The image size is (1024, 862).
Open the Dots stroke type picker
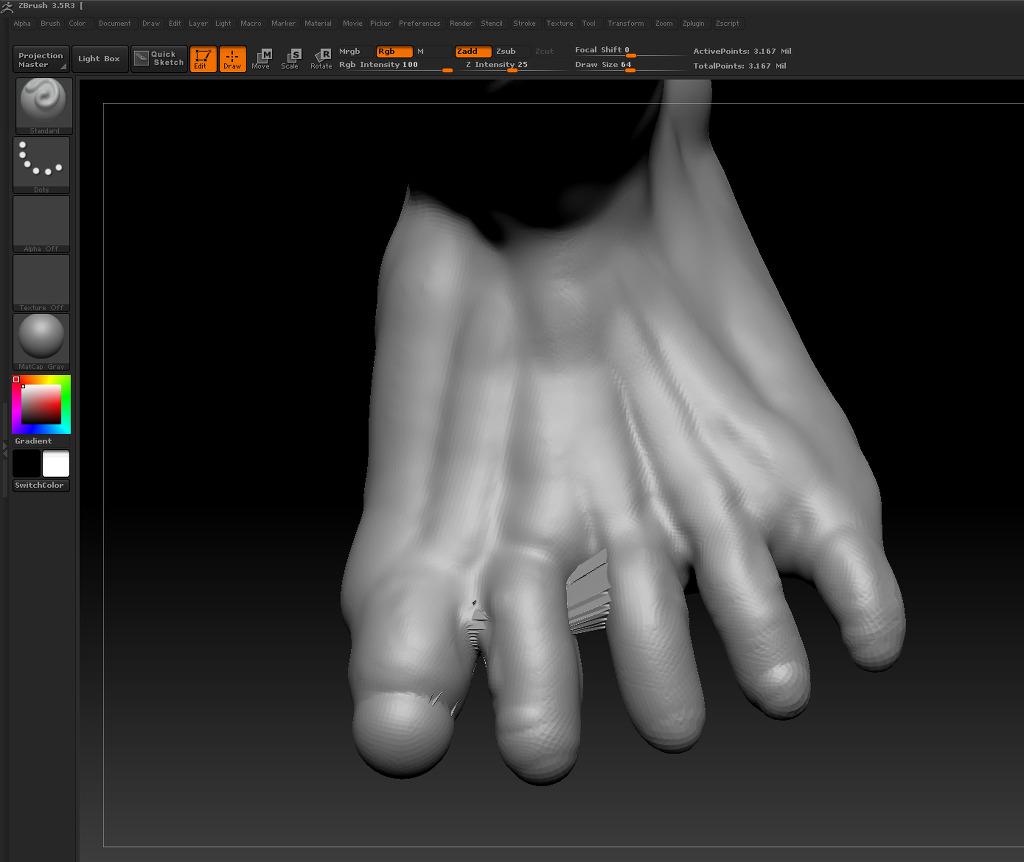(x=41, y=162)
